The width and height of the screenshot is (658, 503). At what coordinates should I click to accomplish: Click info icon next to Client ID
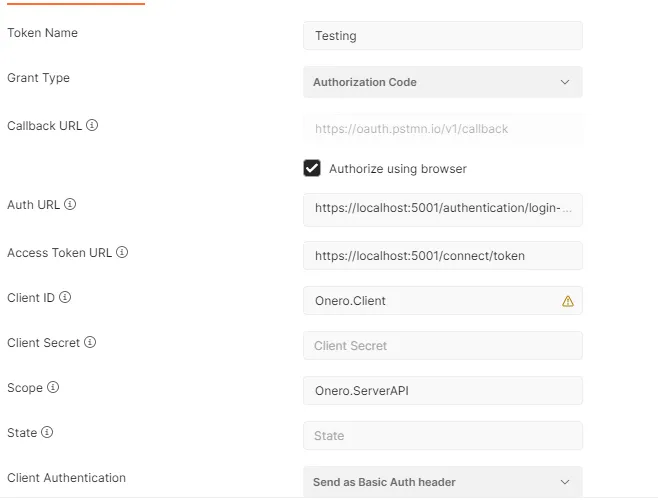(x=65, y=298)
